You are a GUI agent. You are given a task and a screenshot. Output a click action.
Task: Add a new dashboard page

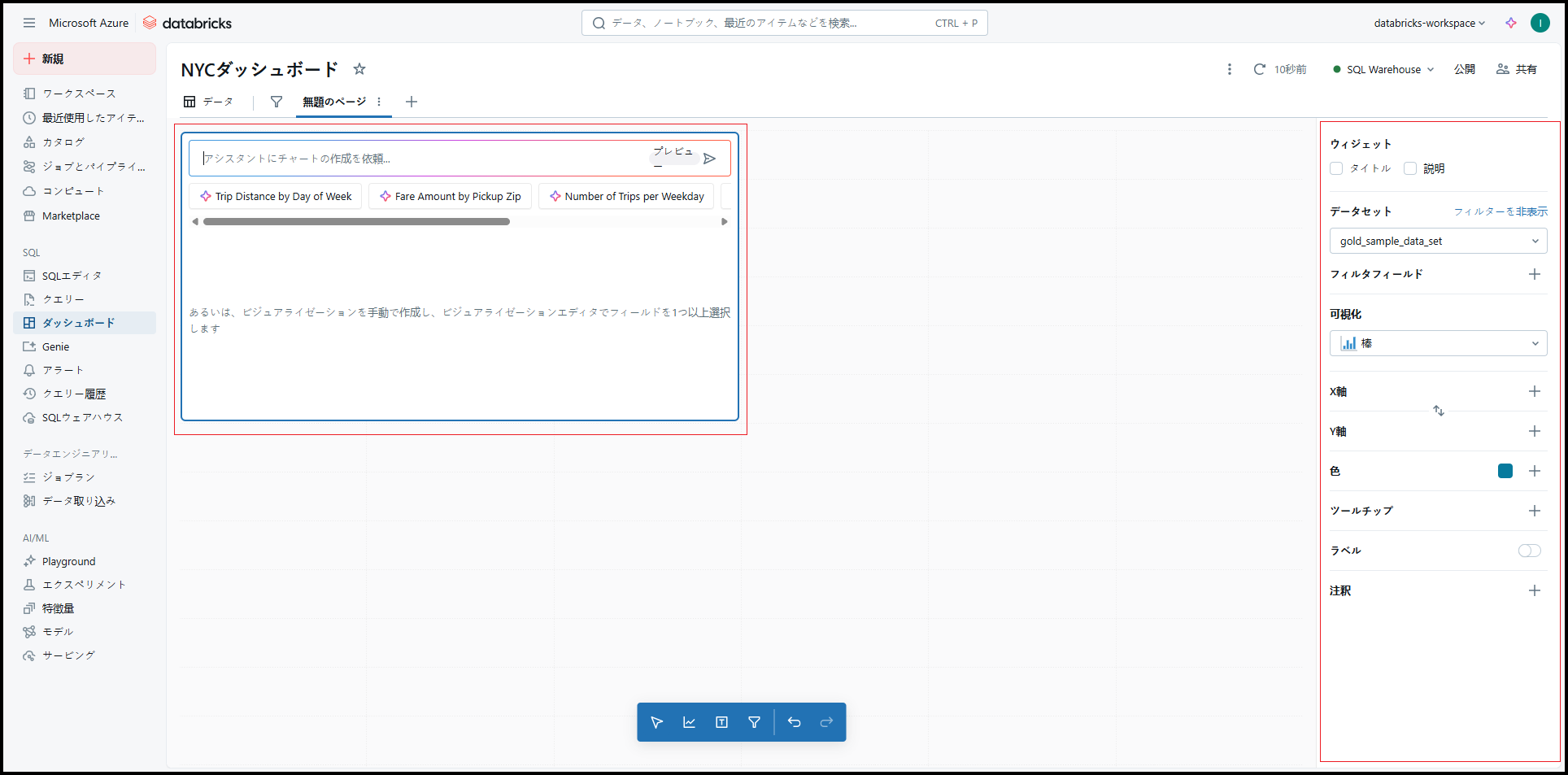[412, 102]
